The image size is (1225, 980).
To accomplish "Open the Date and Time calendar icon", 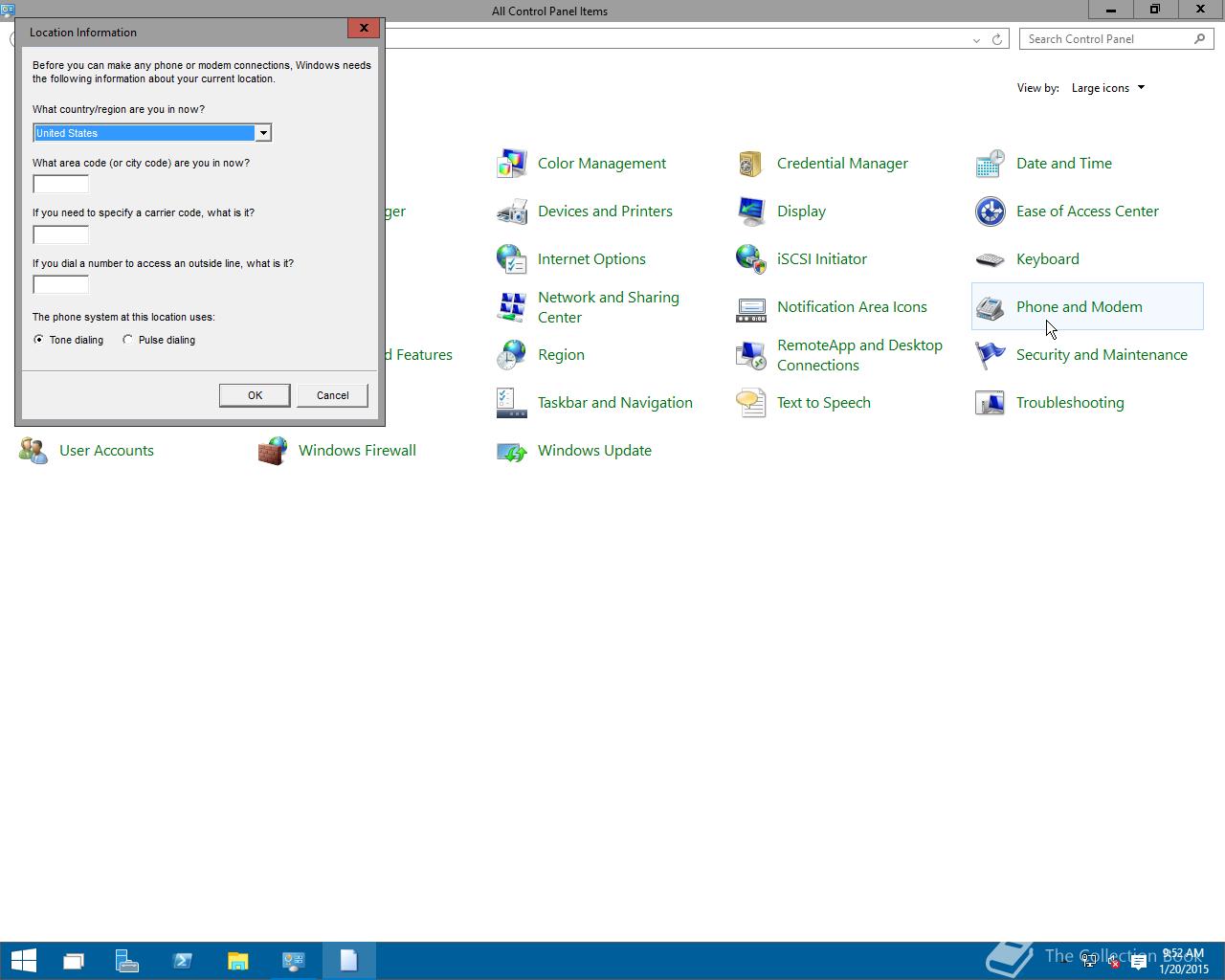I will [991, 164].
